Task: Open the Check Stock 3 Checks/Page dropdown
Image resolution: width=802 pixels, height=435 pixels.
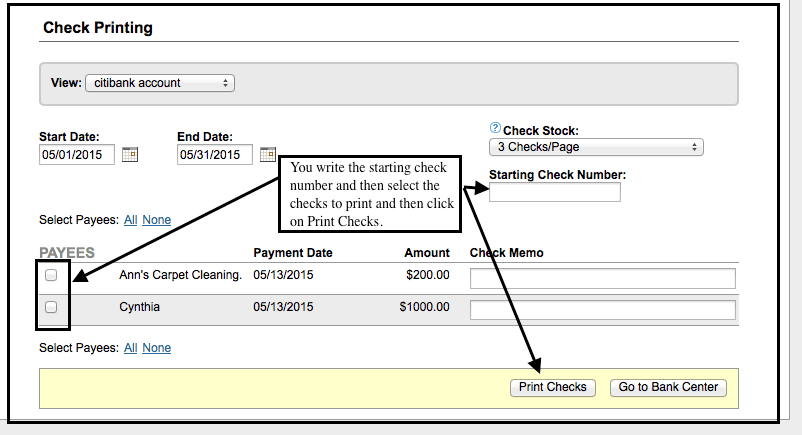Action: [596, 147]
